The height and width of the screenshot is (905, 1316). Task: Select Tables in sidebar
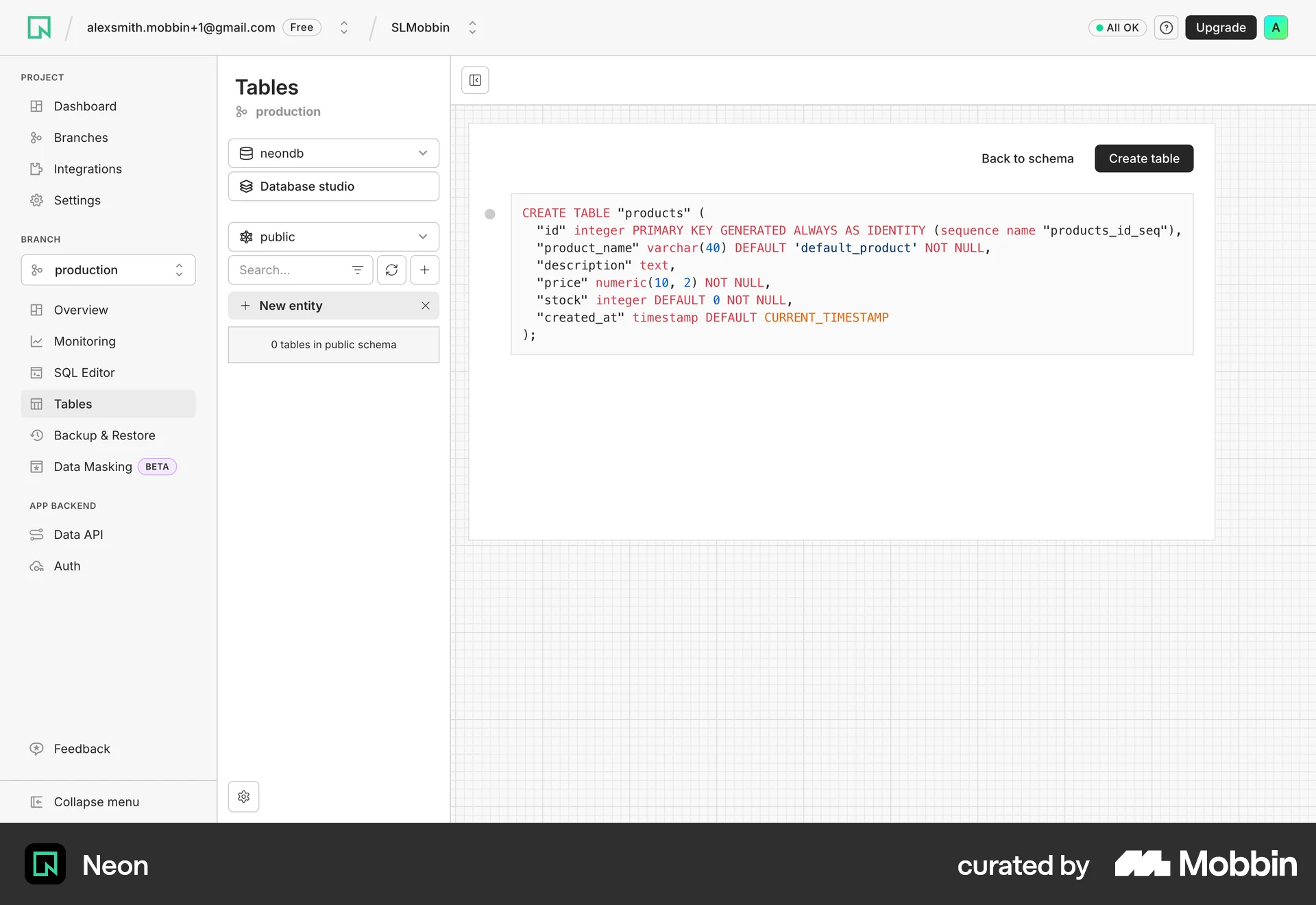tap(108, 405)
